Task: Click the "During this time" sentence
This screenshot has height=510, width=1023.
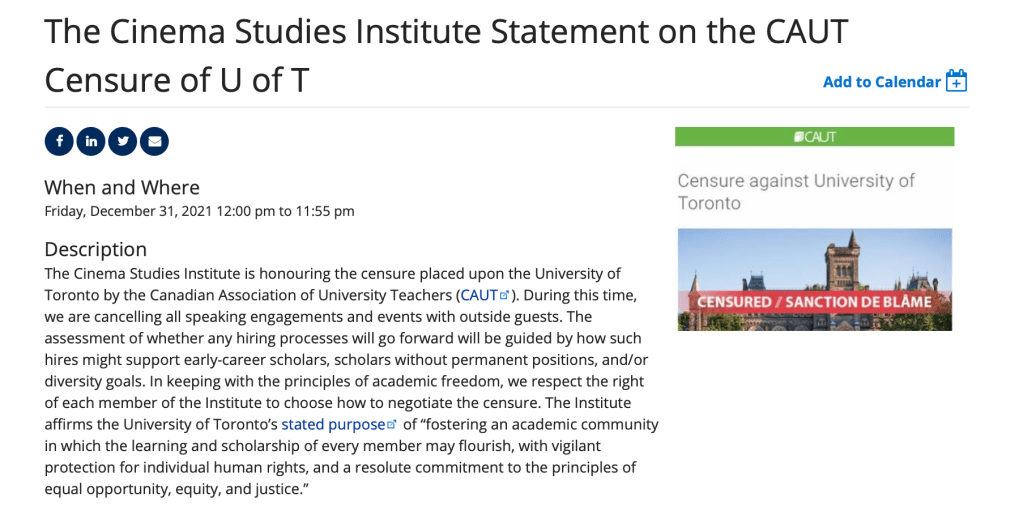Action: coord(574,295)
